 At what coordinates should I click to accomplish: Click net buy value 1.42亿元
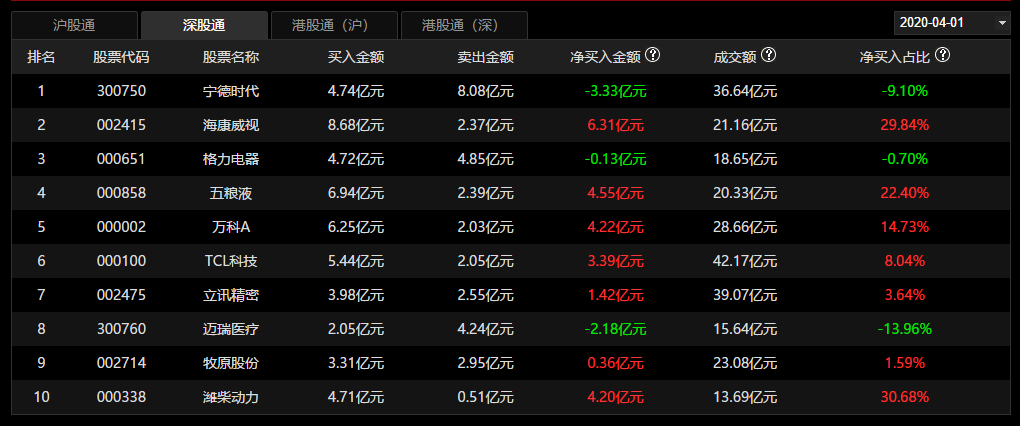click(x=615, y=295)
